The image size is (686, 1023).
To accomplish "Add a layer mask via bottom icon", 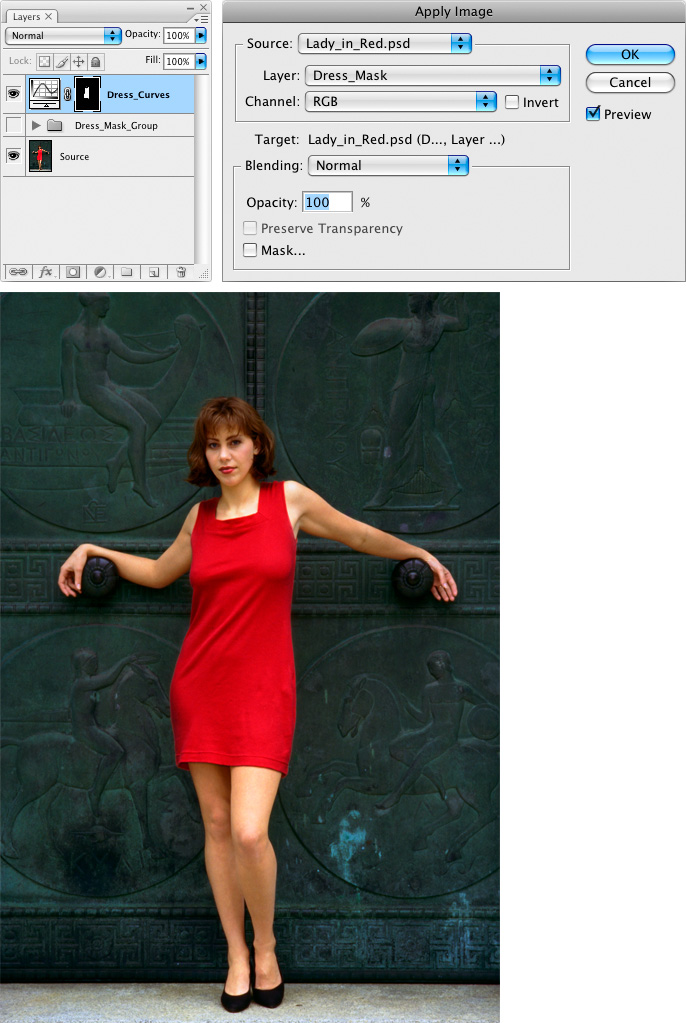I will coord(73,271).
